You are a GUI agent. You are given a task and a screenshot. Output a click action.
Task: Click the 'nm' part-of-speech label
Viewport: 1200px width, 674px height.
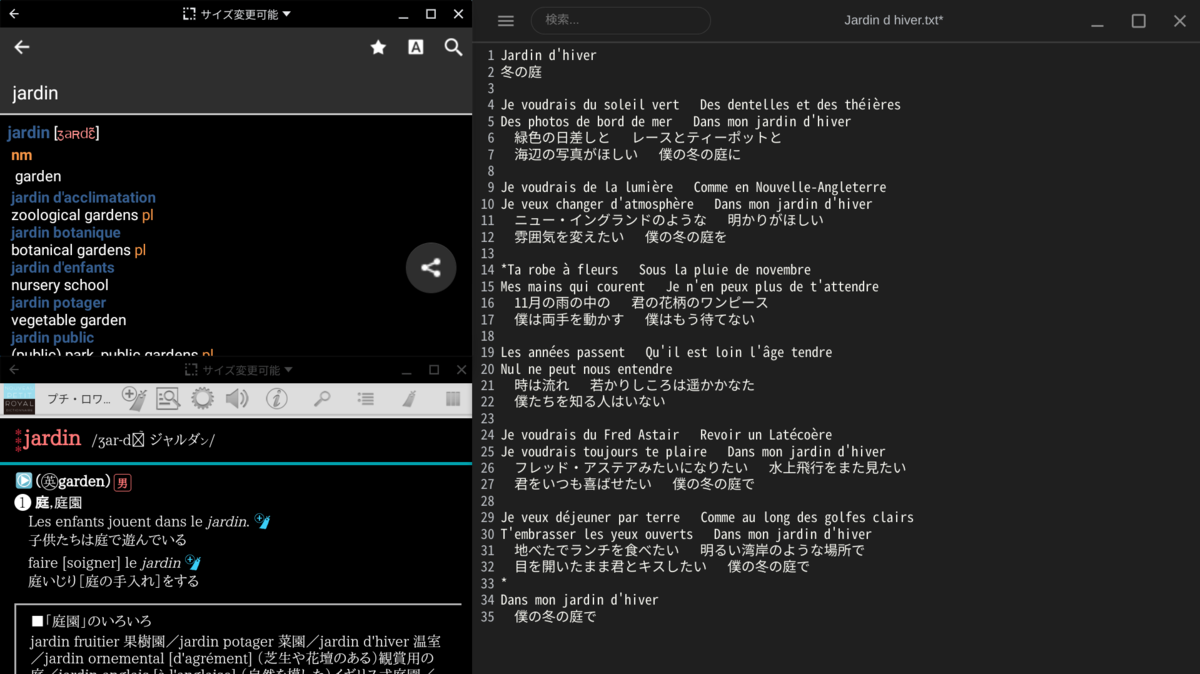point(21,155)
